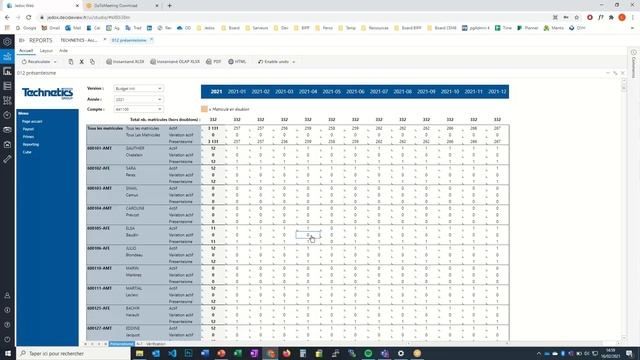Go back in browser history
Viewport: 640px width, 360px height.
pyautogui.click(x=7, y=18)
